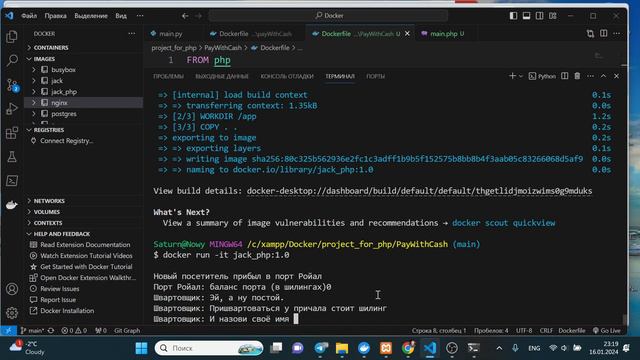The height and width of the screenshot is (360, 640).
Task: Click the Git Graph status bar item
Action: coord(127,331)
